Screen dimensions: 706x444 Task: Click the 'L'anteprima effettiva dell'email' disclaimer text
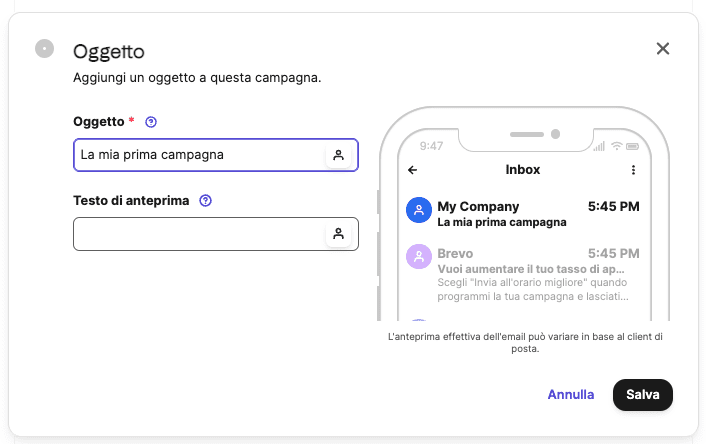(x=525, y=342)
